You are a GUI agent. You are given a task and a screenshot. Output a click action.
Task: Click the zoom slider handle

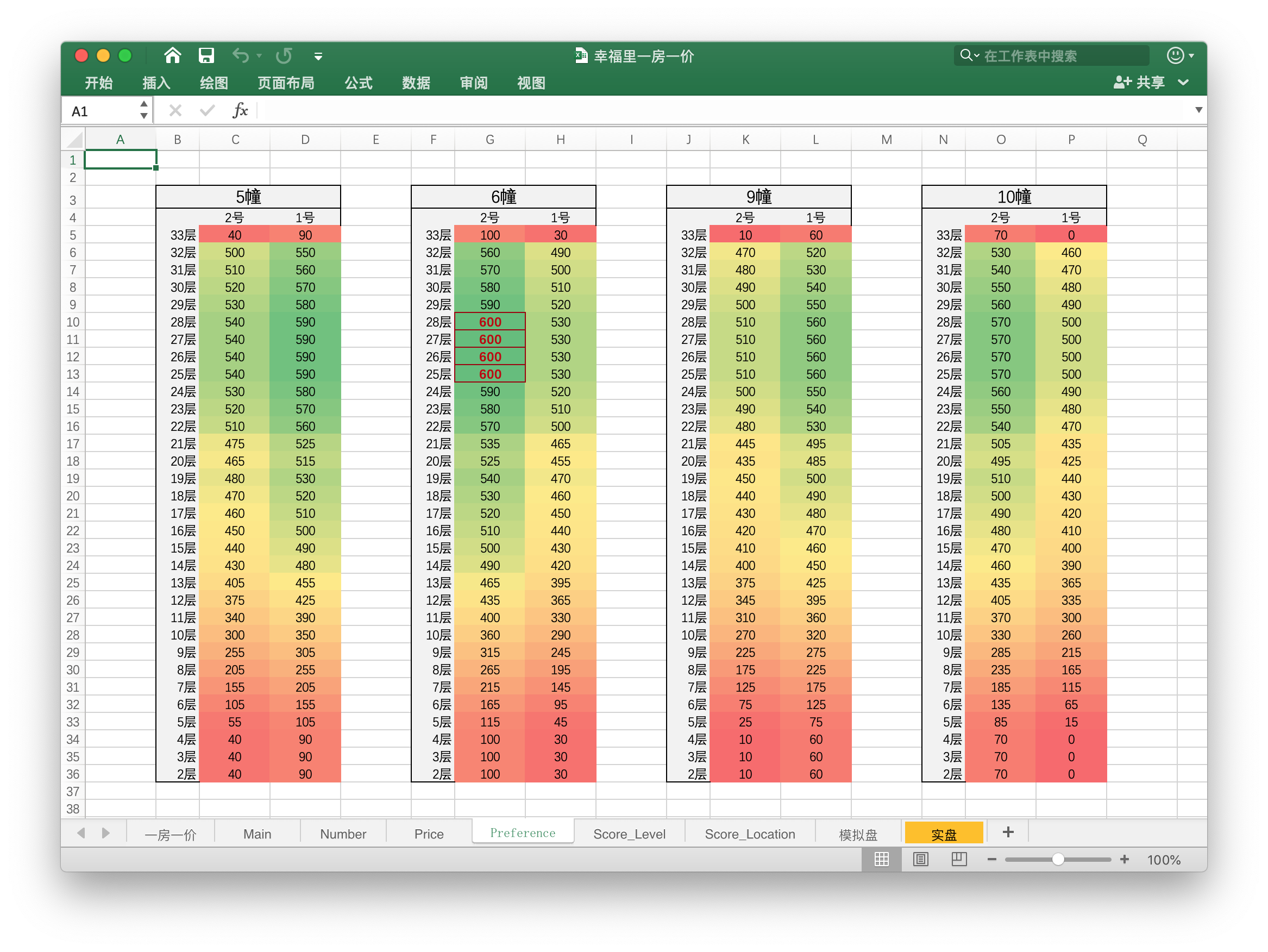pyautogui.click(x=1058, y=859)
